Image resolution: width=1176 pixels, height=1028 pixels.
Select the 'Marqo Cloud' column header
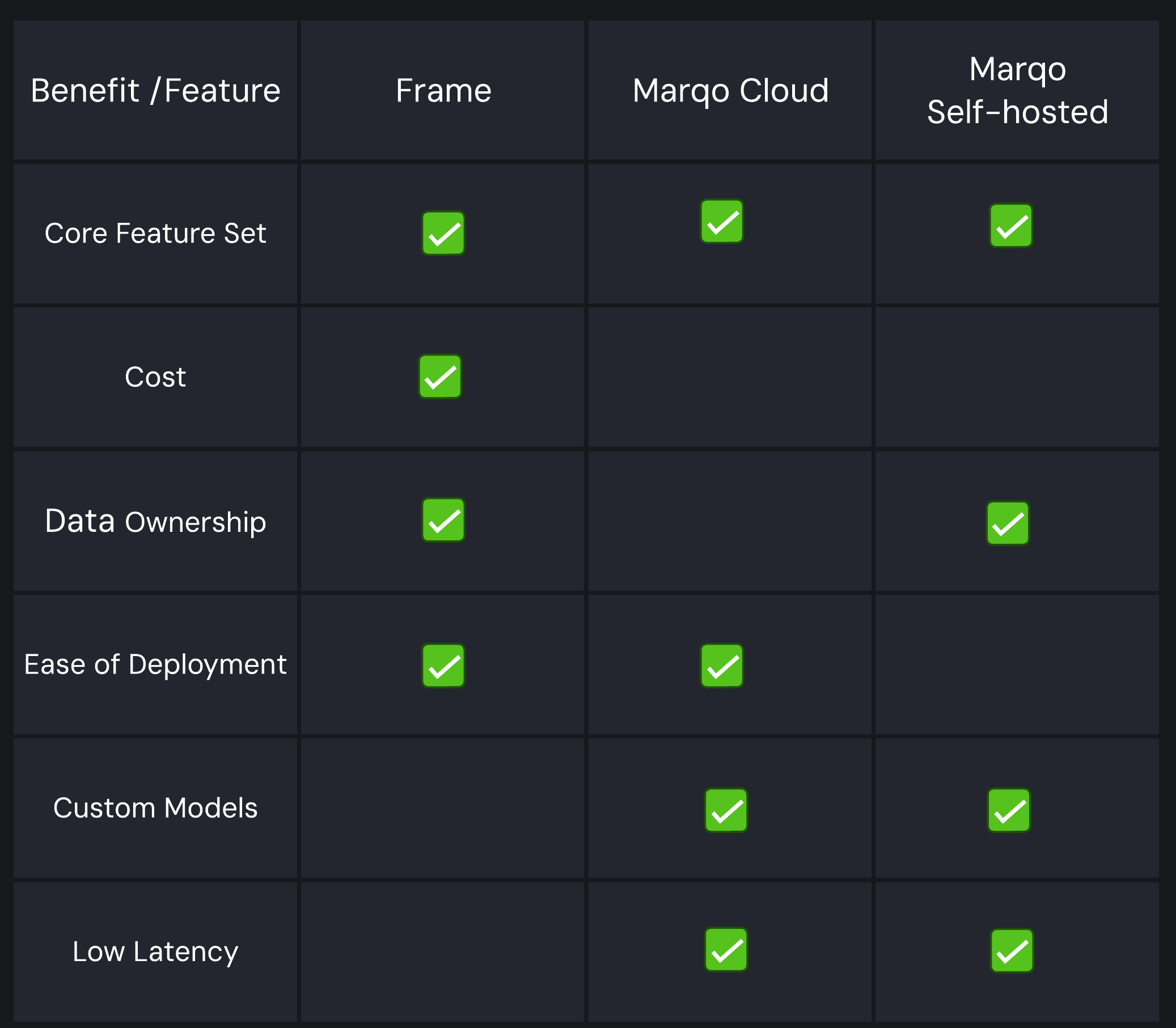coord(730,90)
